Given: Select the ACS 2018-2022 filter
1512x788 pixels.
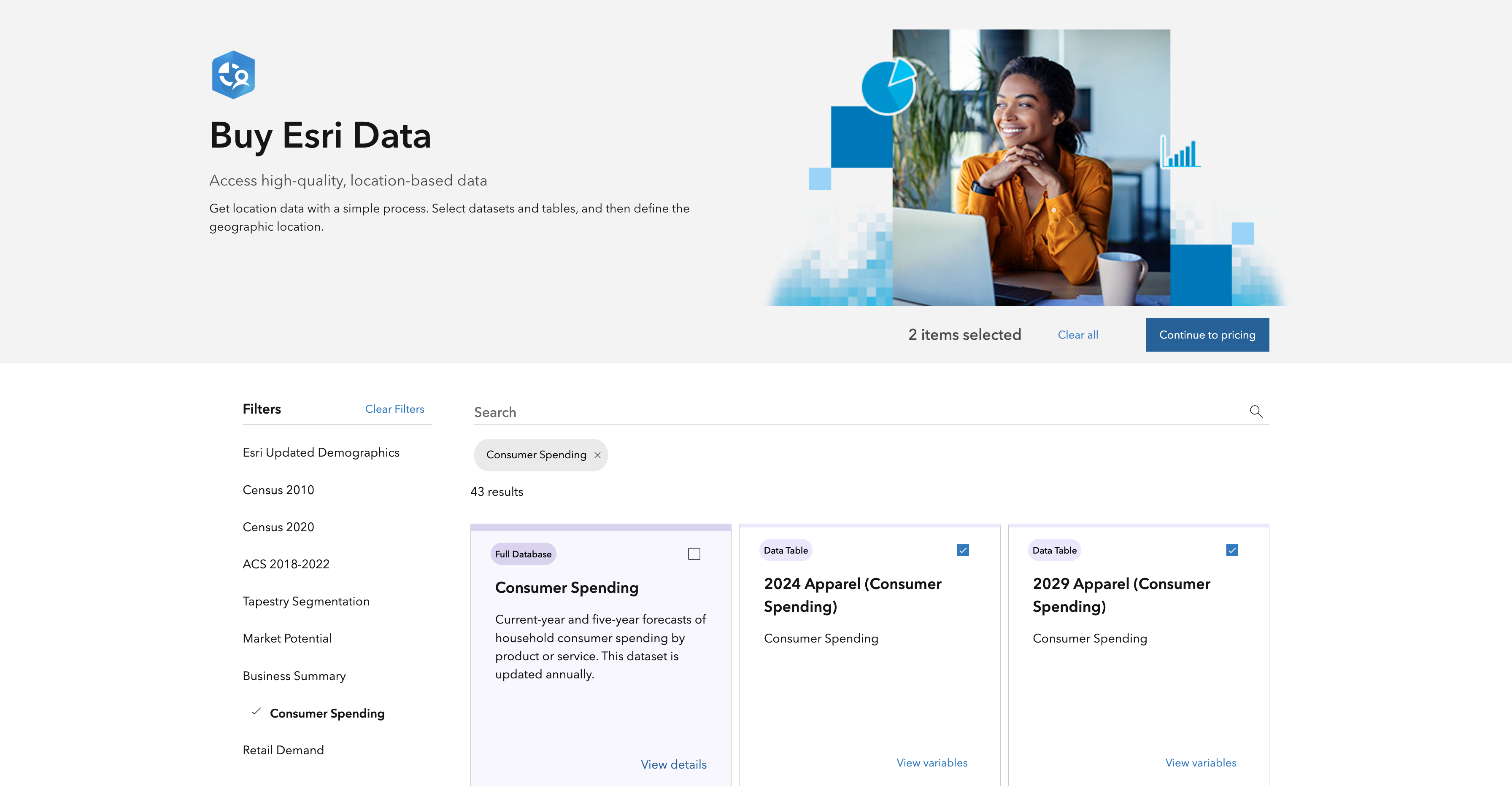Looking at the screenshot, I should pos(286,564).
